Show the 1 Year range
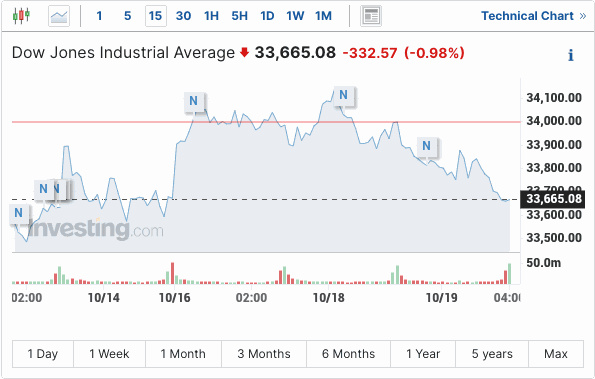This screenshot has height=379, width=595. [x=423, y=354]
